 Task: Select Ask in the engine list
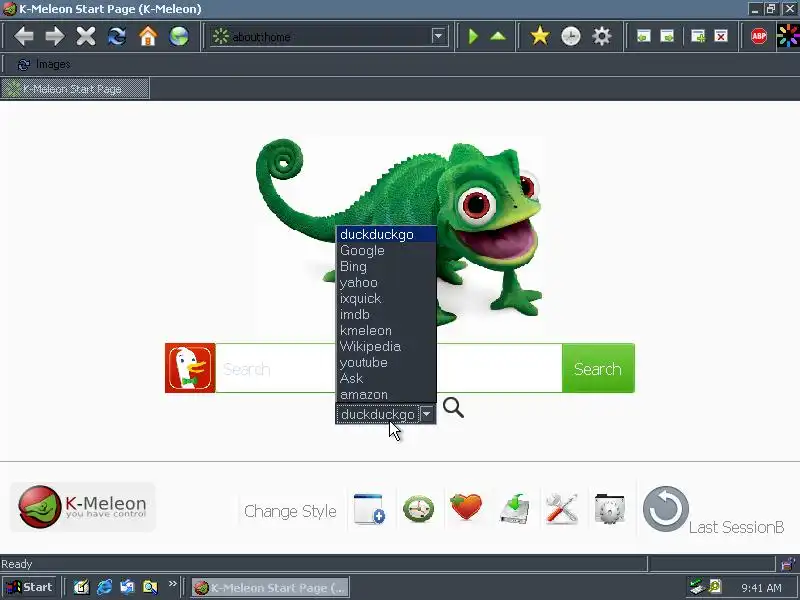click(x=386, y=379)
